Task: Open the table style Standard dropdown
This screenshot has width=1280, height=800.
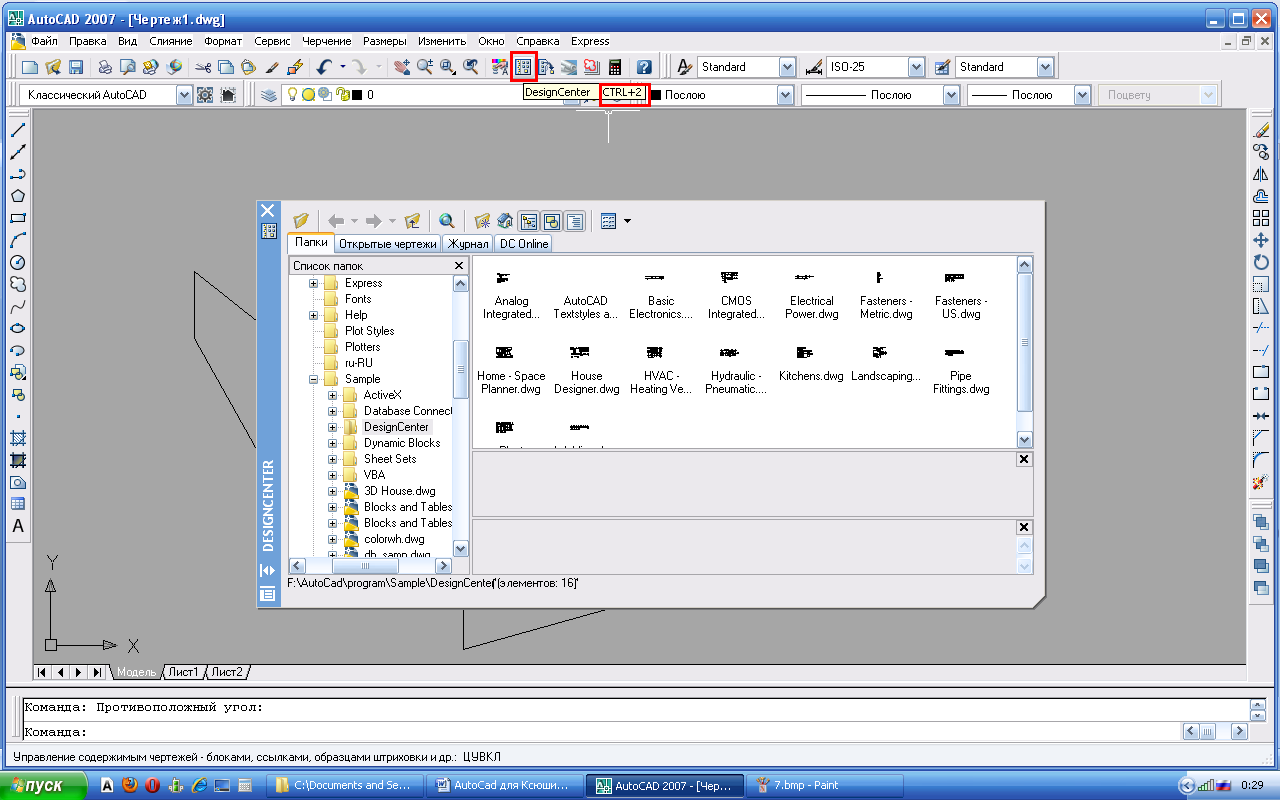Action: pos(1046,67)
